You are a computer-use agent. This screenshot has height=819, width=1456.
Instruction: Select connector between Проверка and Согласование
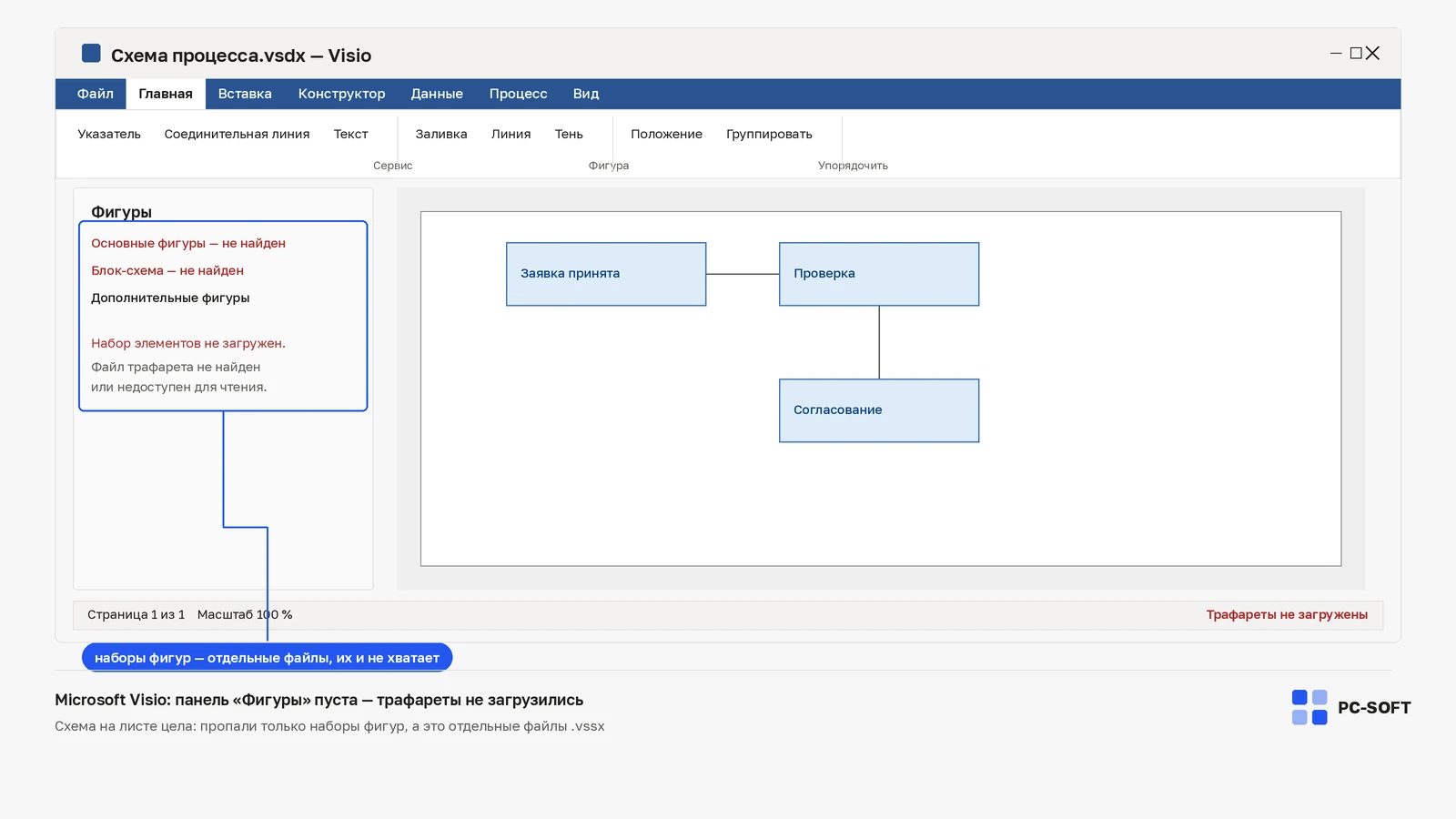pyautogui.click(x=879, y=342)
